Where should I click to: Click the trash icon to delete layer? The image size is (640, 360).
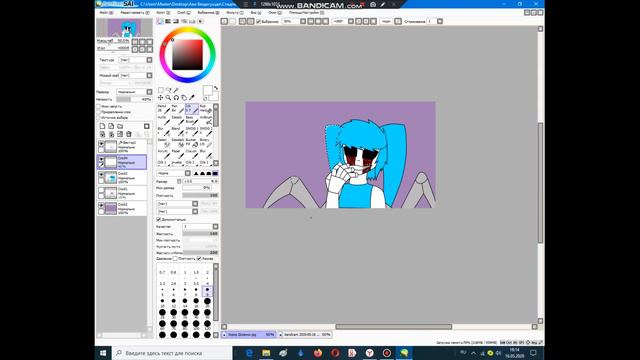(129, 134)
